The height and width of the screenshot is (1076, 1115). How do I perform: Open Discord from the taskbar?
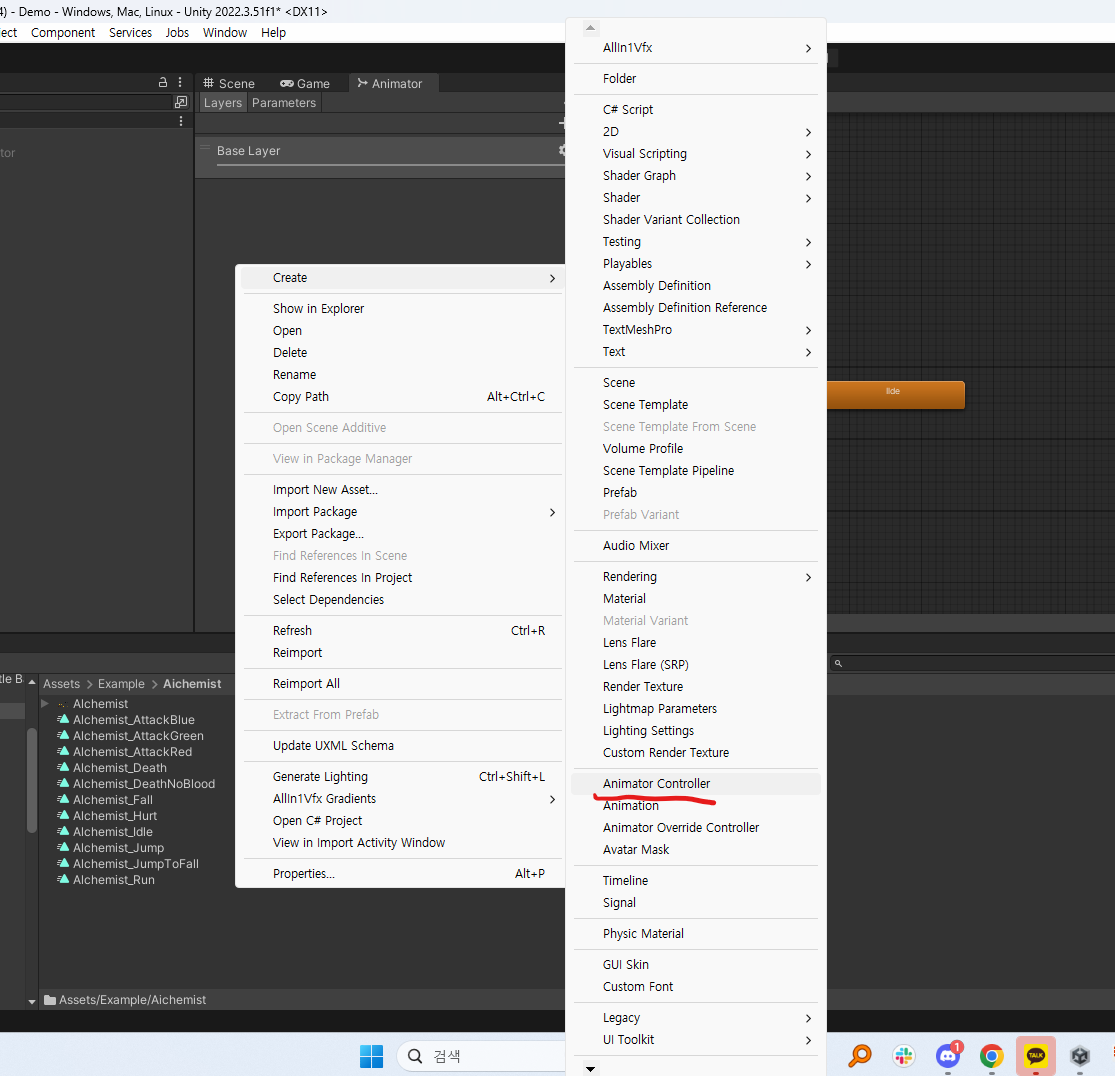[948, 1056]
